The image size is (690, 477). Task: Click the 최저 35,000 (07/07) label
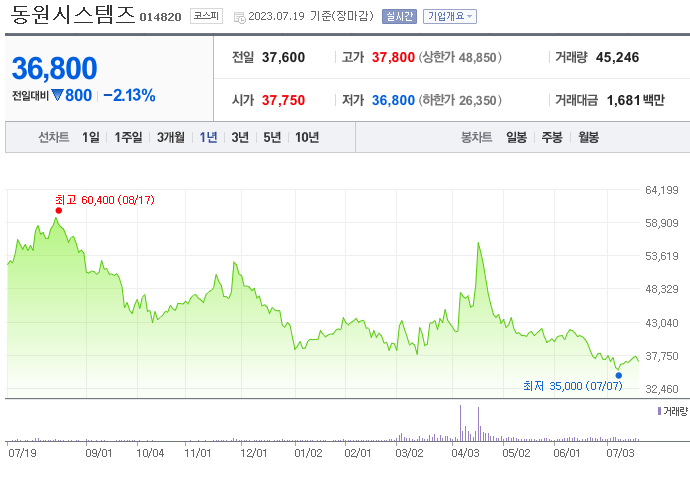pos(573,386)
